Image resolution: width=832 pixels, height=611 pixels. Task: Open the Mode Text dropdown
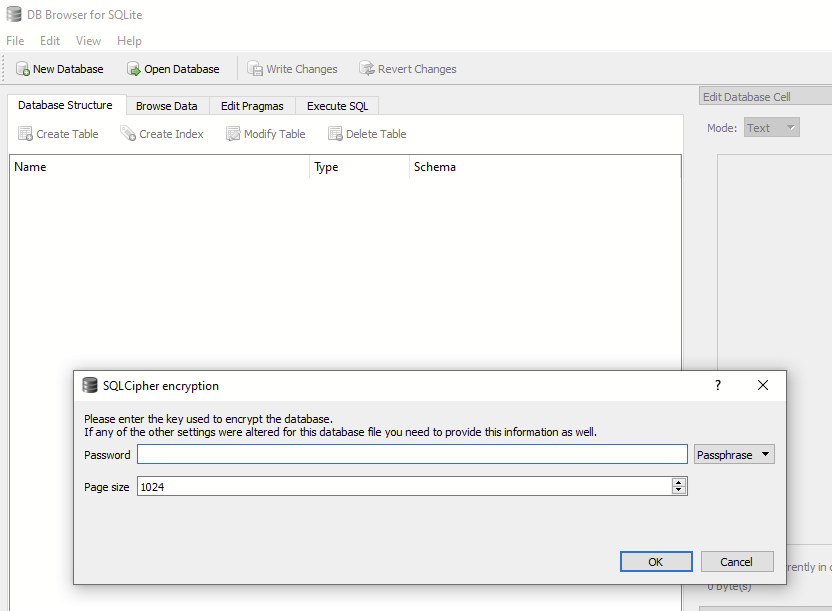[771, 128]
